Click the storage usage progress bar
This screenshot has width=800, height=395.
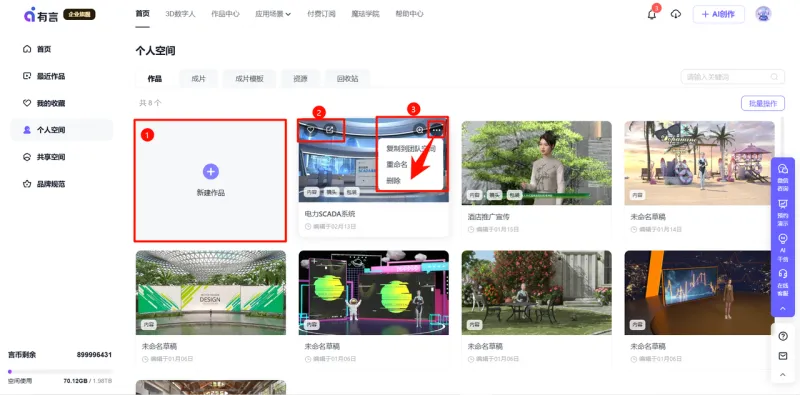pos(60,372)
